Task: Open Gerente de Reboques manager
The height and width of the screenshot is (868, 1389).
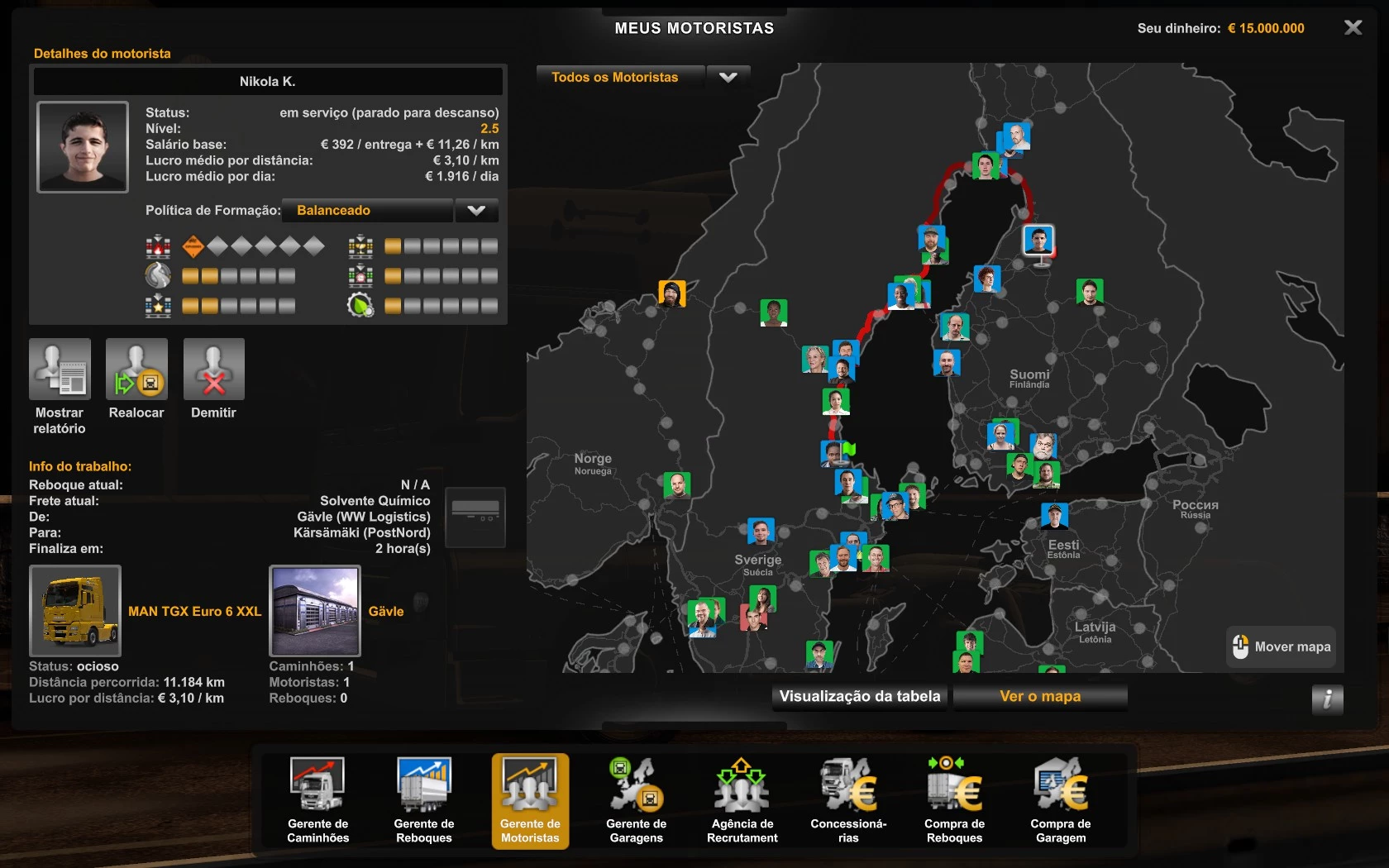Action: click(x=423, y=799)
